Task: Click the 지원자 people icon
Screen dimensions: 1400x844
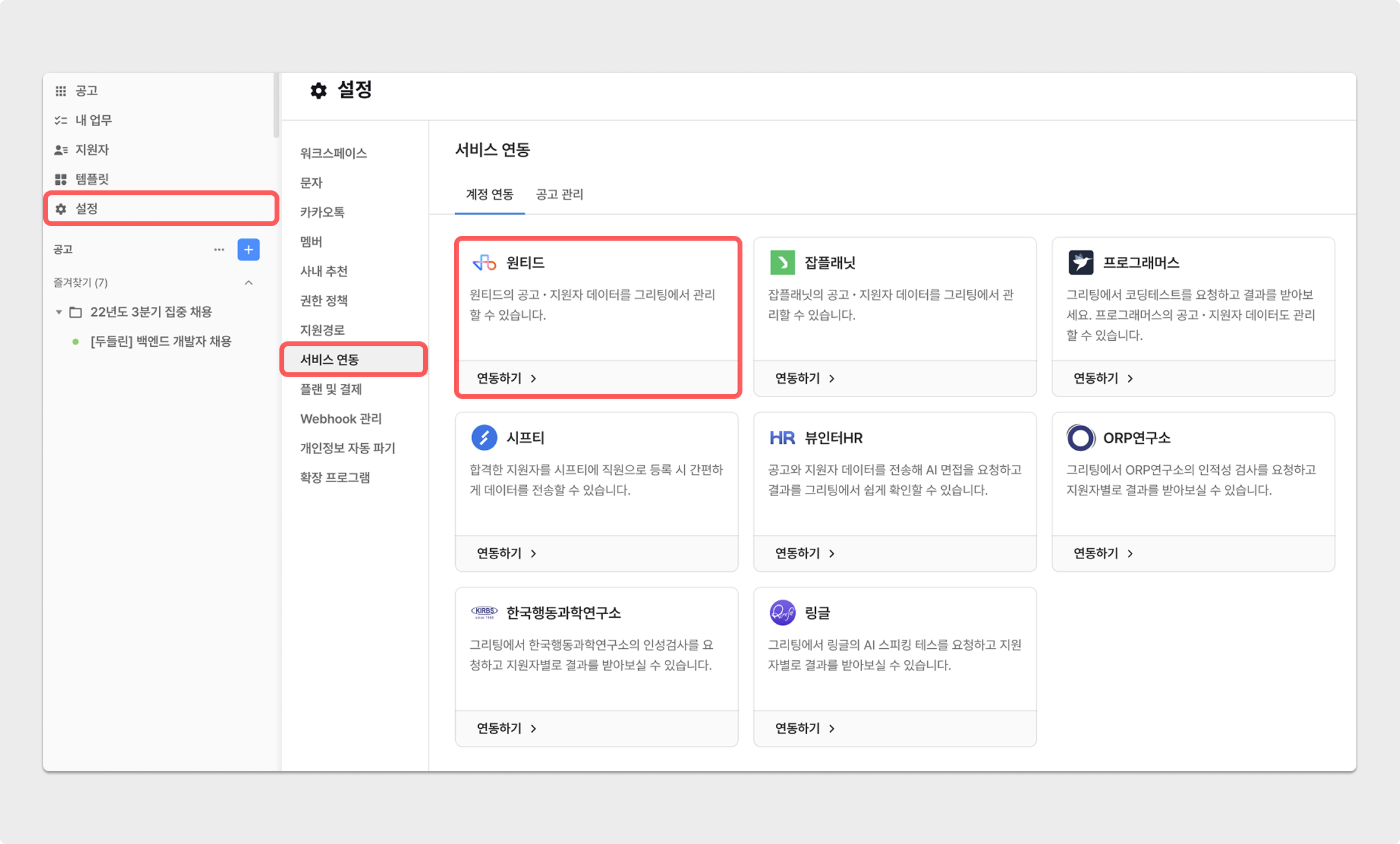Action: point(61,150)
